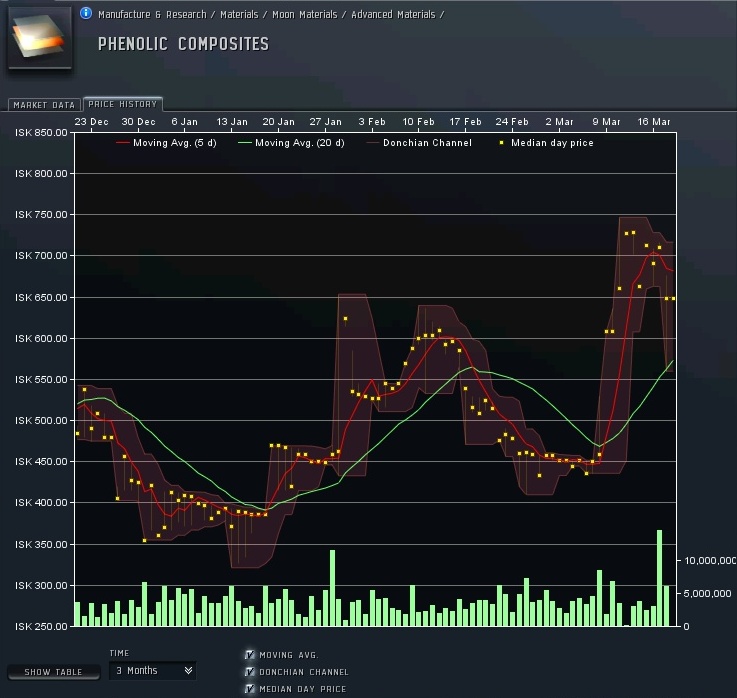Open the Phenolic Composites item icon
This screenshot has height=698, width=737.
(x=40, y=38)
